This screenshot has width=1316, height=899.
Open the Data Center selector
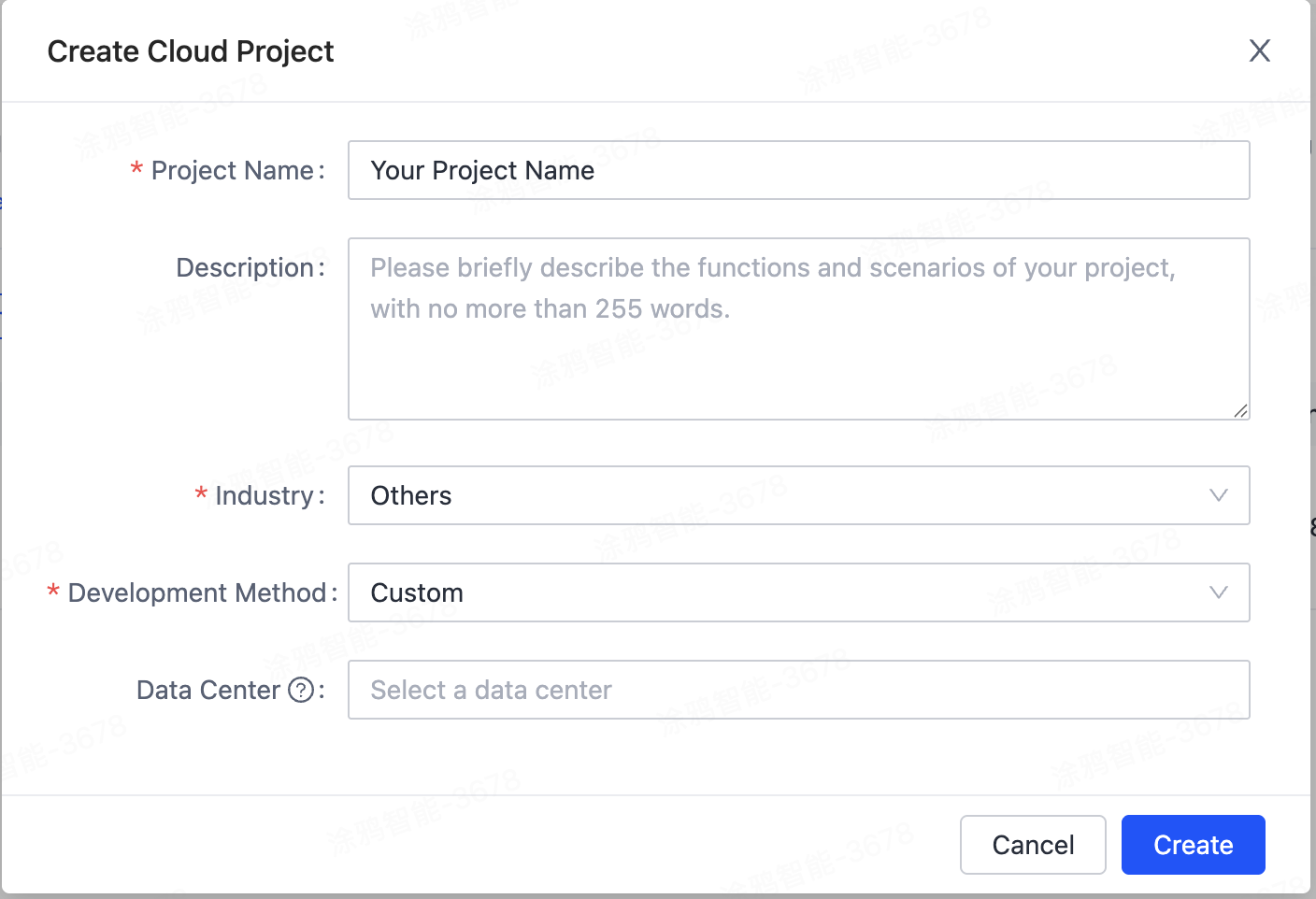pyautogui.click(x=799, y=690)
